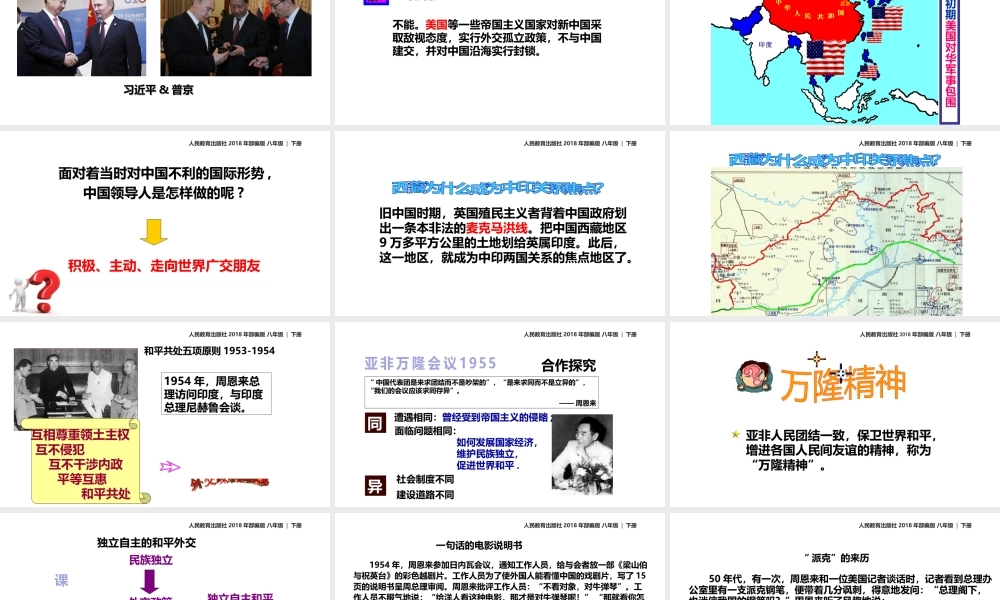Click the blue text 曾经受到帝国主义的侵略
This screenshot has width=1000, height=600.
[x=495, y=417]
